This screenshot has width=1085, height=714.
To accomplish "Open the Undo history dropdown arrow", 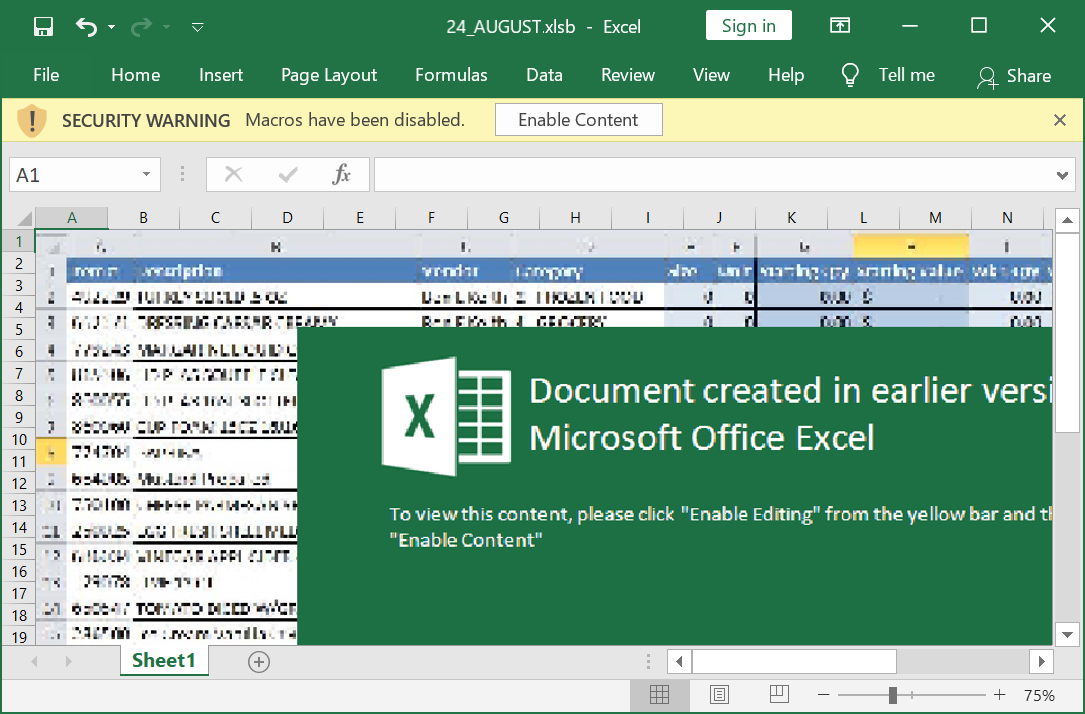I will click(111, 28).
